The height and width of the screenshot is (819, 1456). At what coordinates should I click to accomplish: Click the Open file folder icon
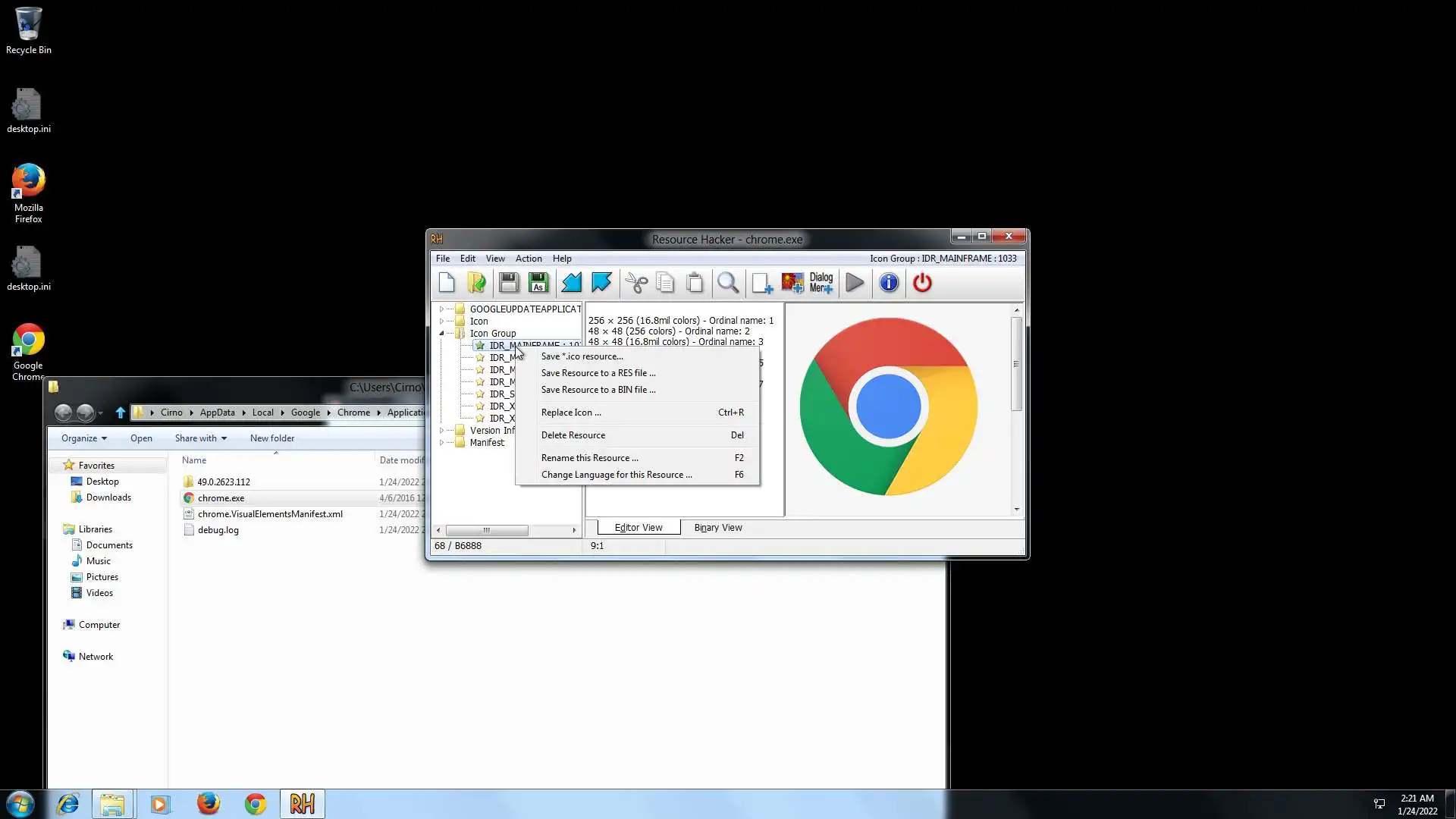476,283
